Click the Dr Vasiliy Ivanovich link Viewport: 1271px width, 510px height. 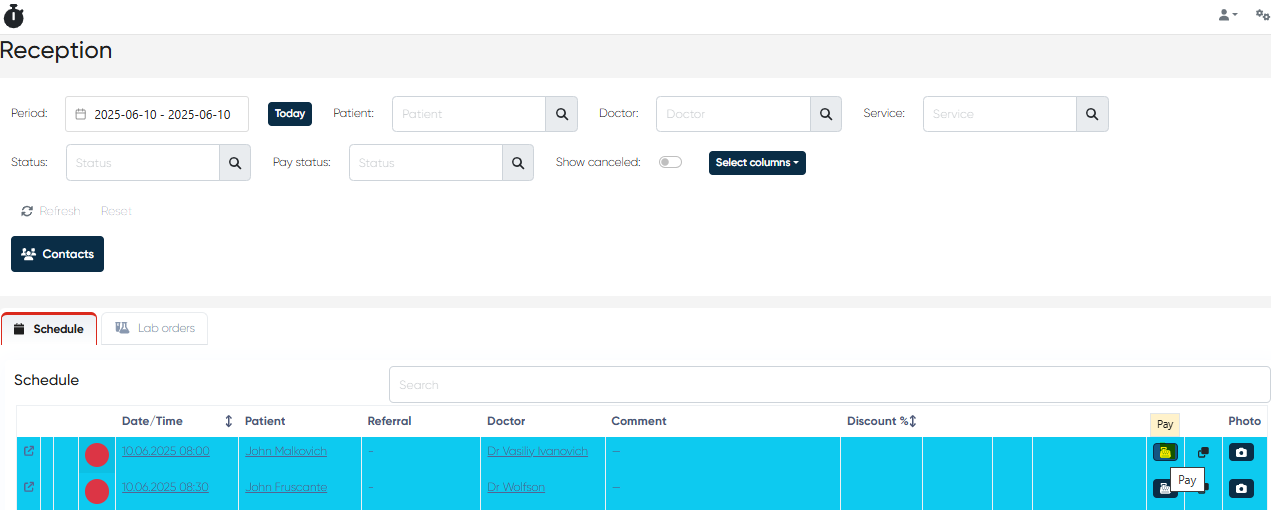[x=537, y=451]
